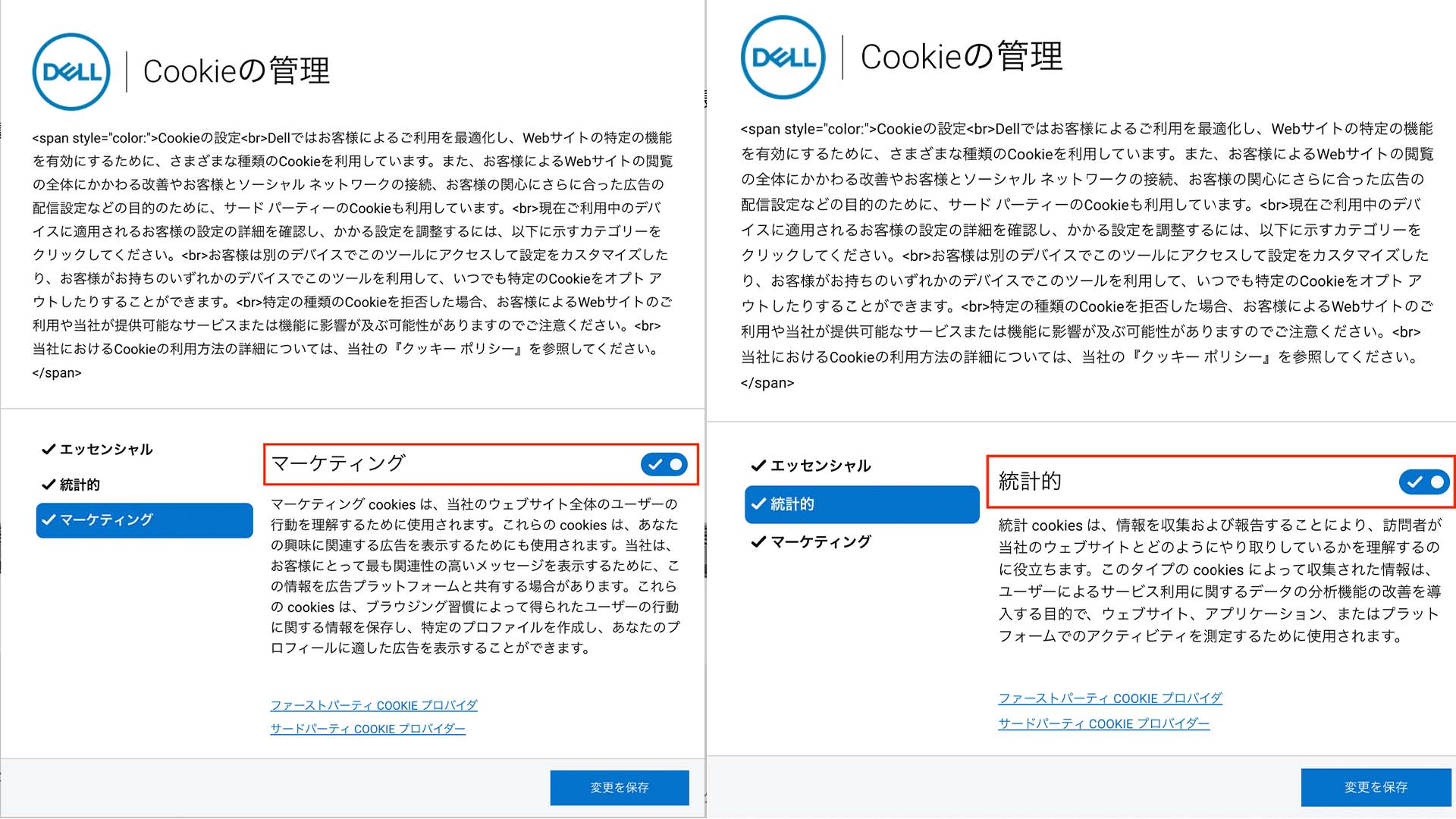Select マーケティング tab in right panel
The image size is (1456, 819).
point(811,541)
